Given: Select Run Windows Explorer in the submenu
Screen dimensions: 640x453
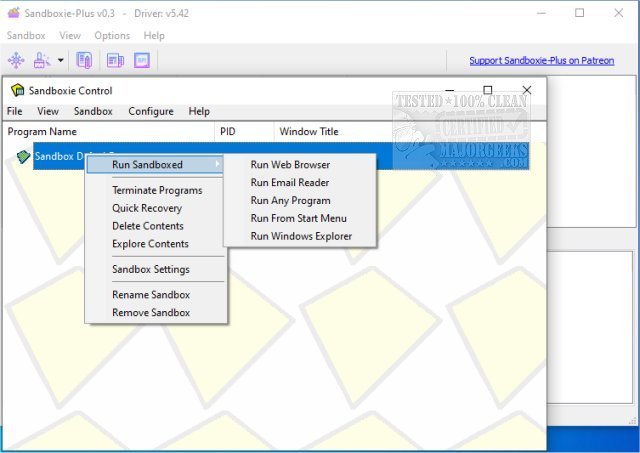Looking at the screenshot, I should [300, 236].
